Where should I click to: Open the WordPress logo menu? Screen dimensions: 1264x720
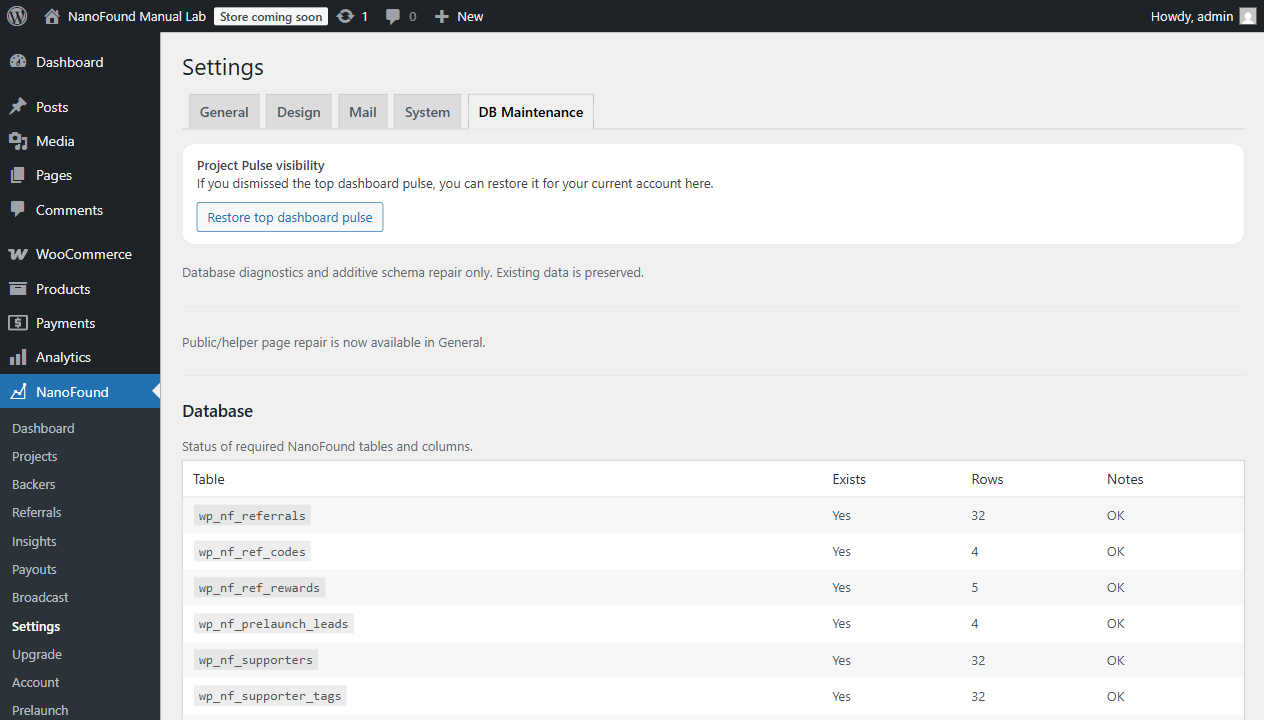[17, 16]
